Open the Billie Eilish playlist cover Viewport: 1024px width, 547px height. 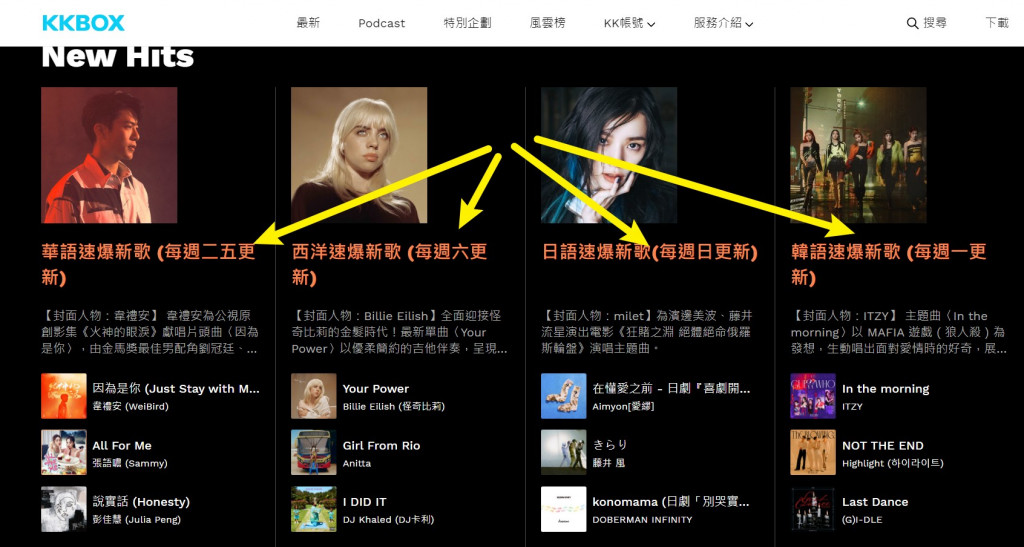tap(359, 155)
